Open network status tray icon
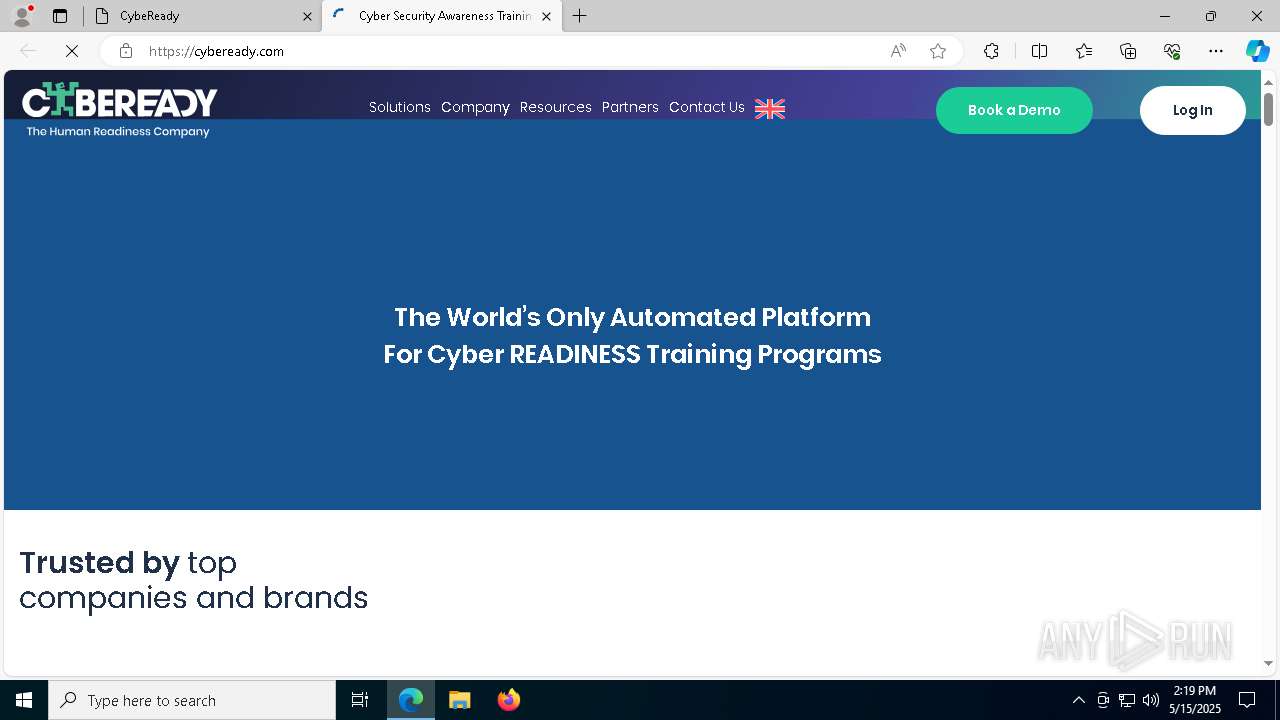 (1127, 700)
